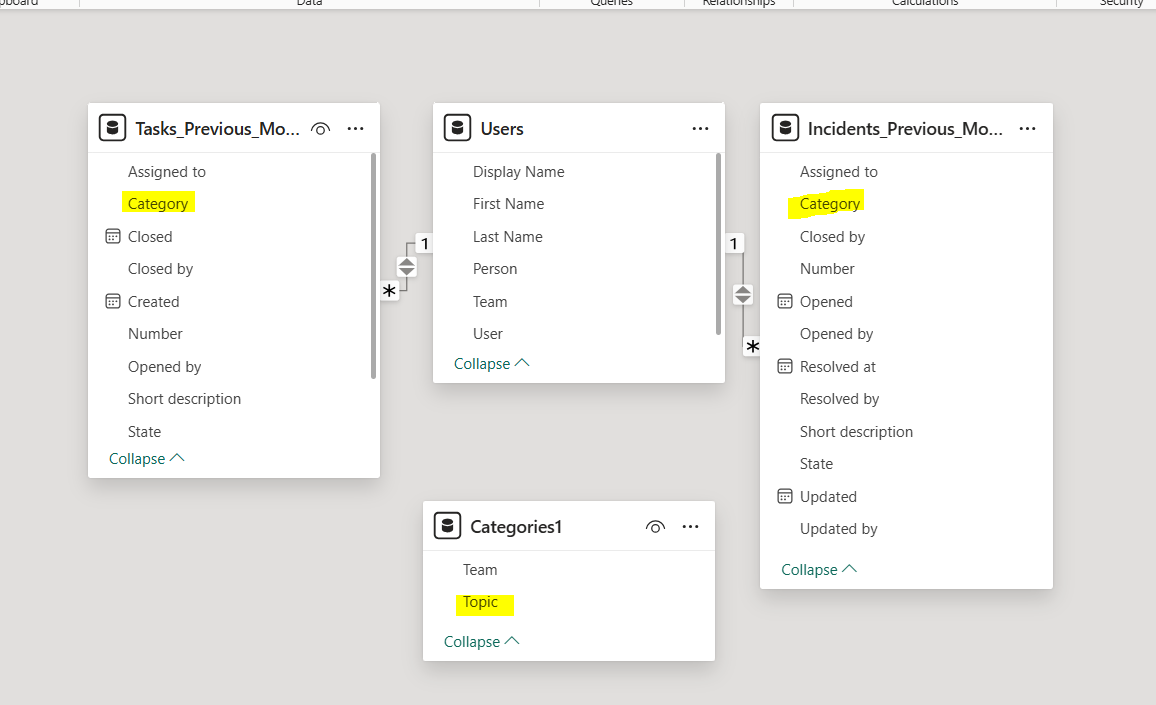
Task: Click calendar icon beside Updated in Incidents table
Action: pos(785,496)
